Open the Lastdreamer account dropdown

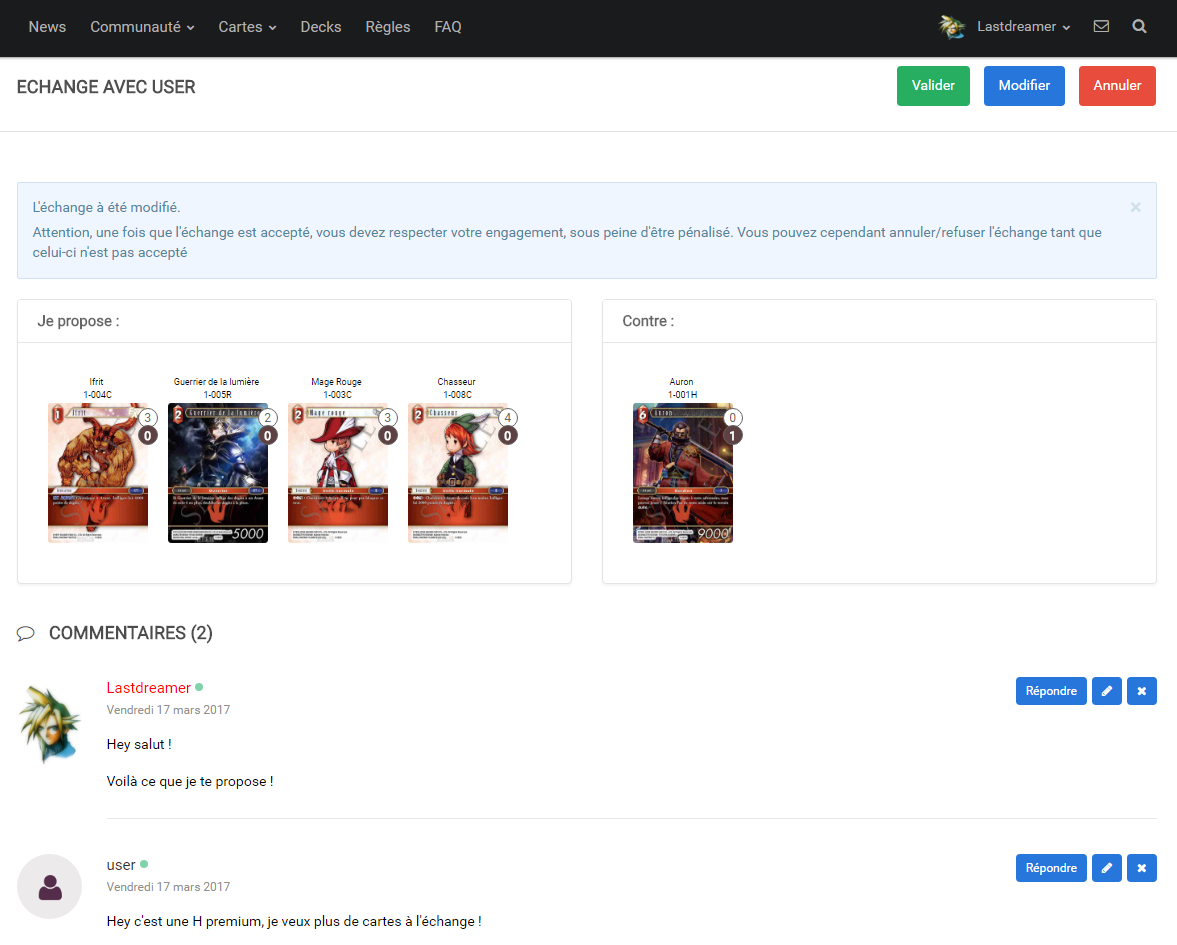click(1023, 27)
